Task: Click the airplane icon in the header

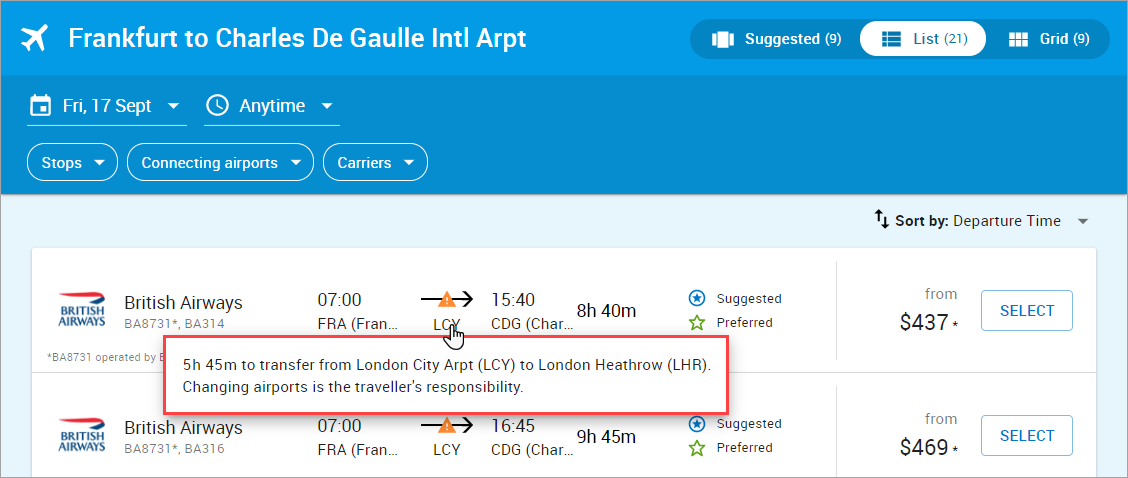Action: point(34,38)
